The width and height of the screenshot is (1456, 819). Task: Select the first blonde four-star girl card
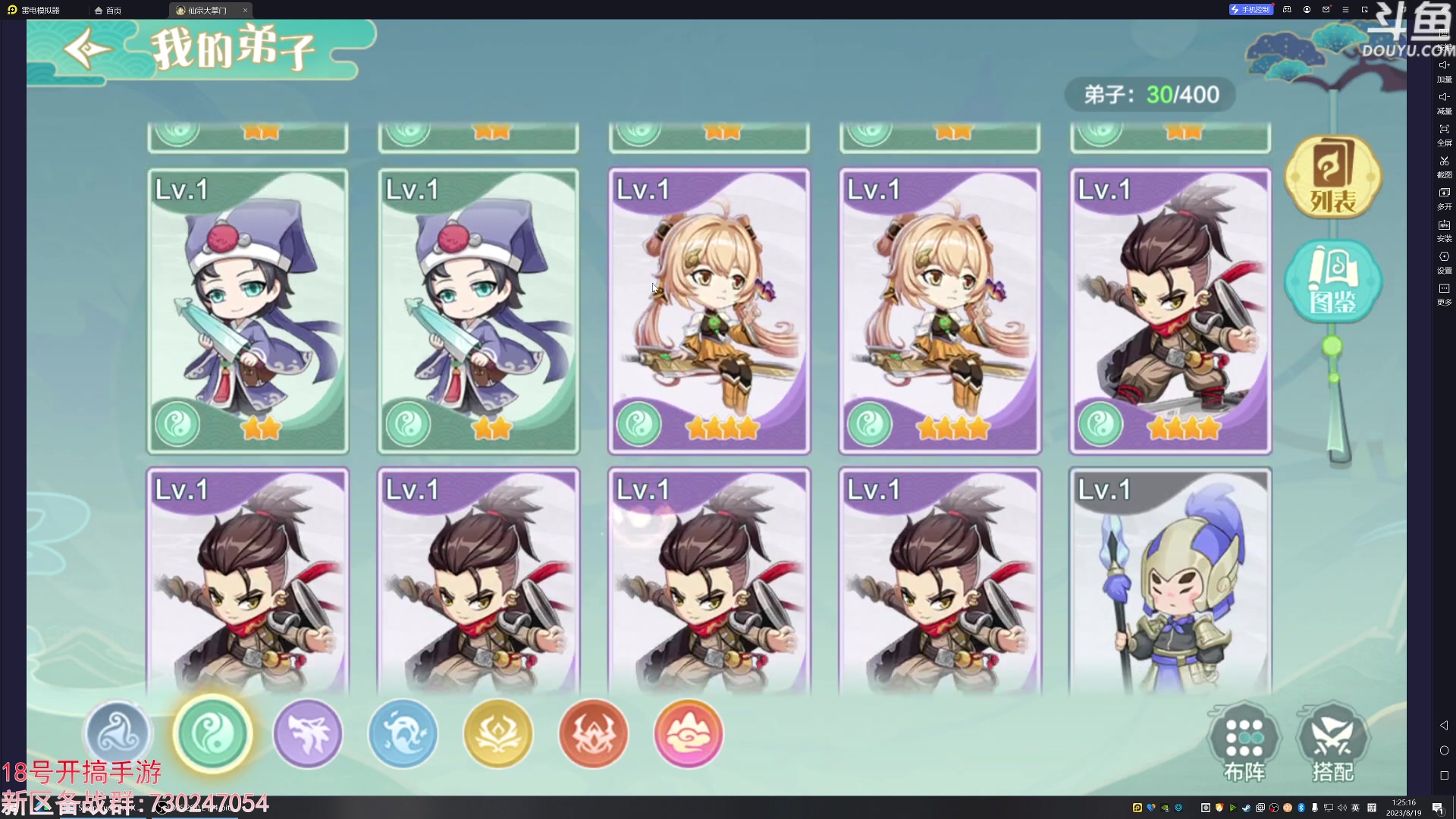pos(709,311)
